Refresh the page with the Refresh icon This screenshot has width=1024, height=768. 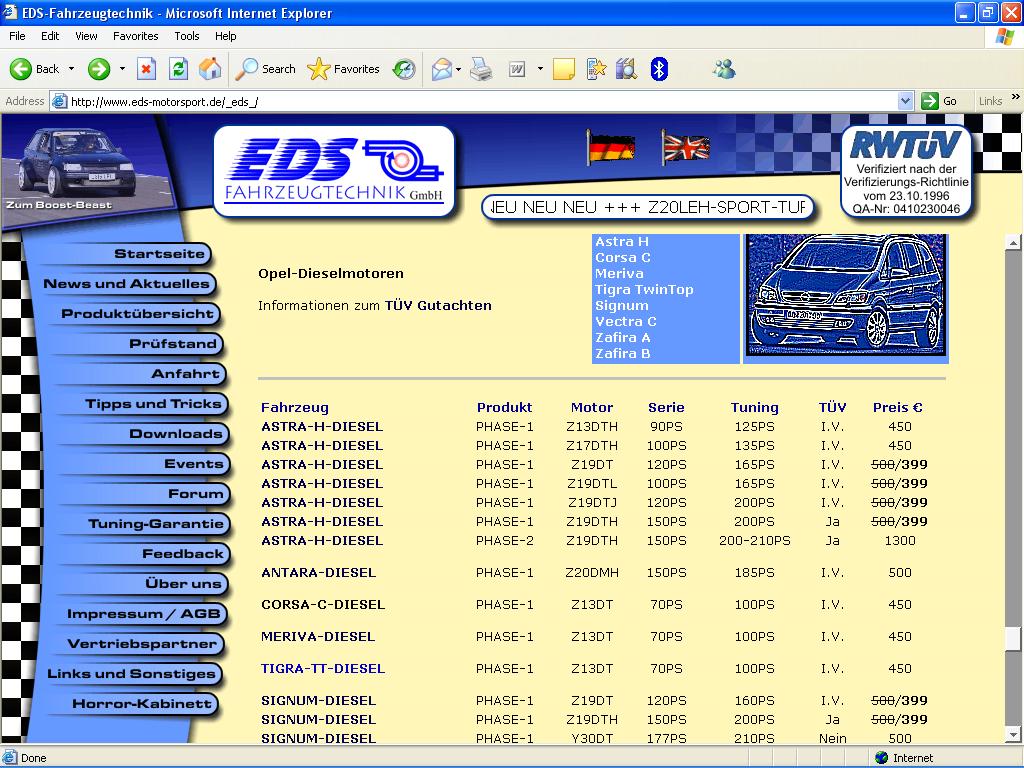(178, 69)
